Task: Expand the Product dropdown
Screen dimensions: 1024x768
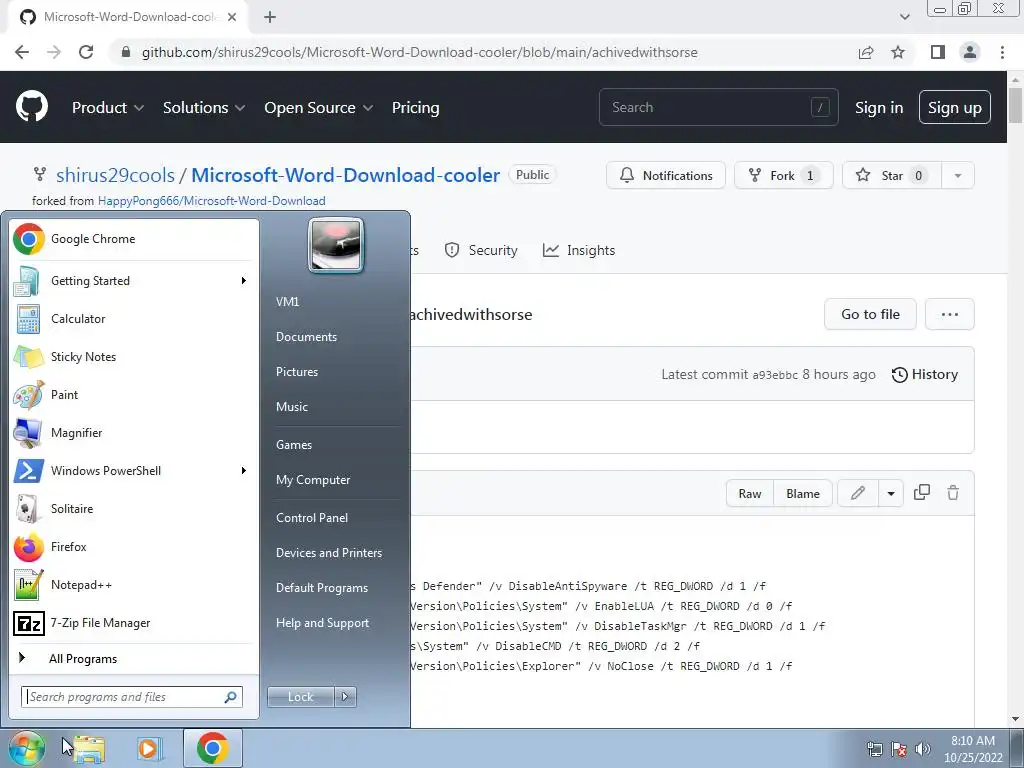Action: pos(107,107)
